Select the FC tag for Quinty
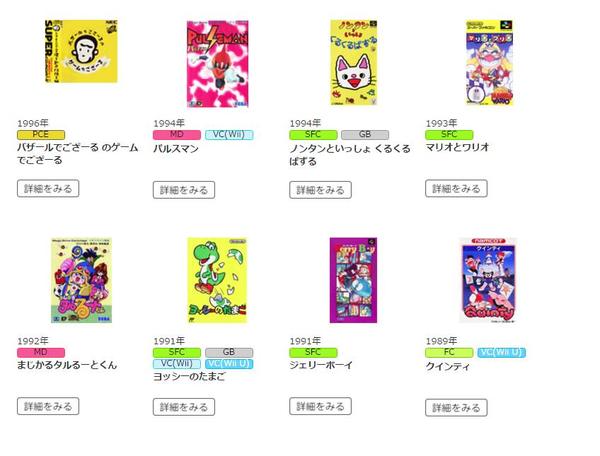This screenshot has width=600, height=456. pos(449,352)
